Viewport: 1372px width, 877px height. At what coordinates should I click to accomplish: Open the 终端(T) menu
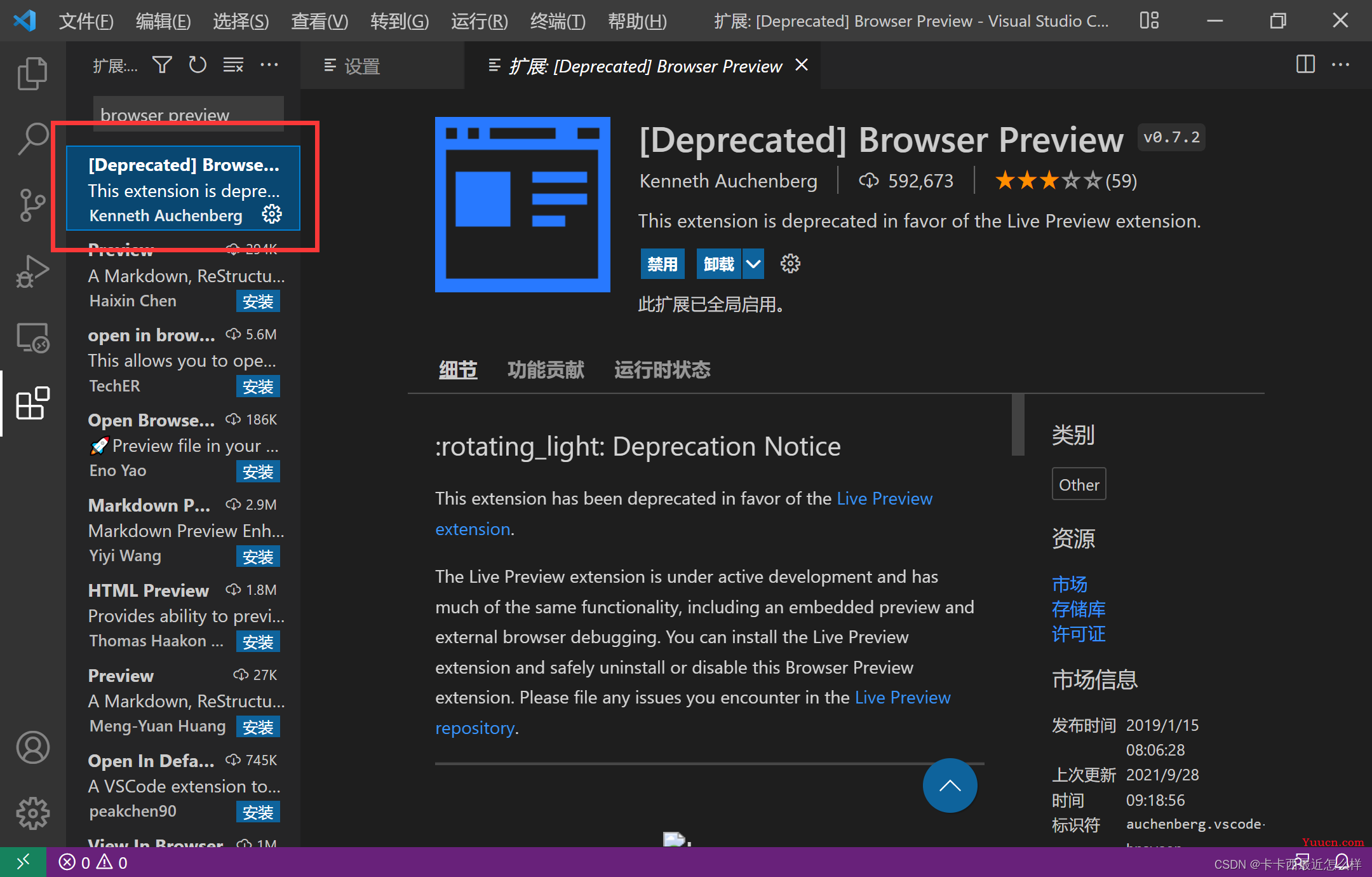(558, 21)
